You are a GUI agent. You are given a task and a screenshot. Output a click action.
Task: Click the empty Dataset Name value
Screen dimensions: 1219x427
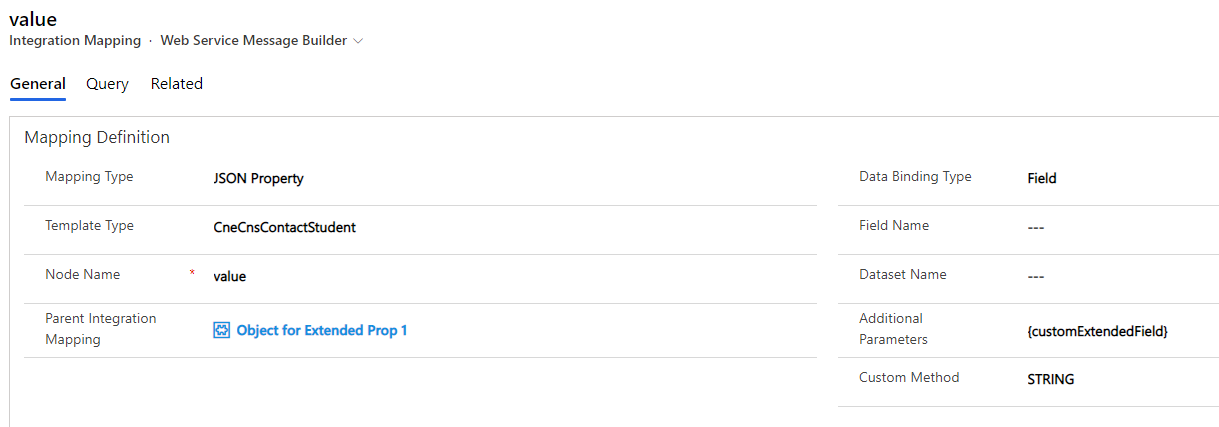click(x=1036, y=276)
